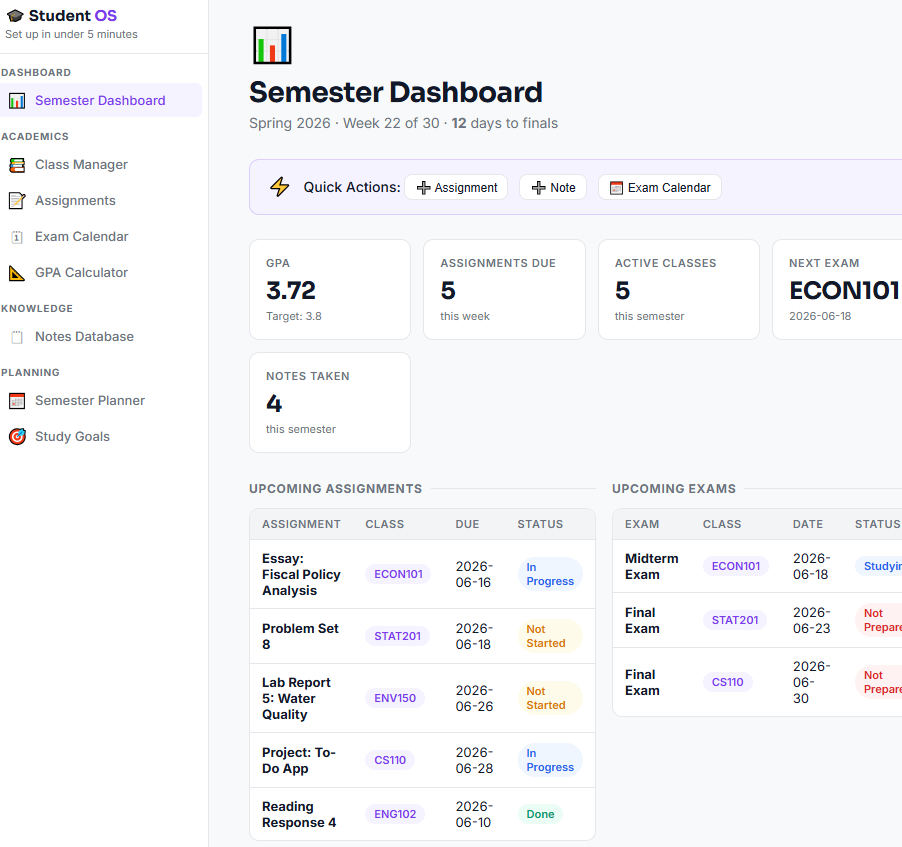Click the ENG102 class tag
902x847 pixels.
pyautogui.click(x=395, y=815)
